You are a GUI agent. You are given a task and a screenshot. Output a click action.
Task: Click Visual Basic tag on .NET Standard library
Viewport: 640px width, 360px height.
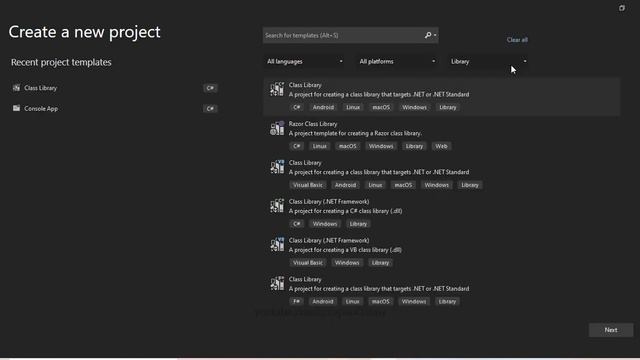tap(308, 185)
